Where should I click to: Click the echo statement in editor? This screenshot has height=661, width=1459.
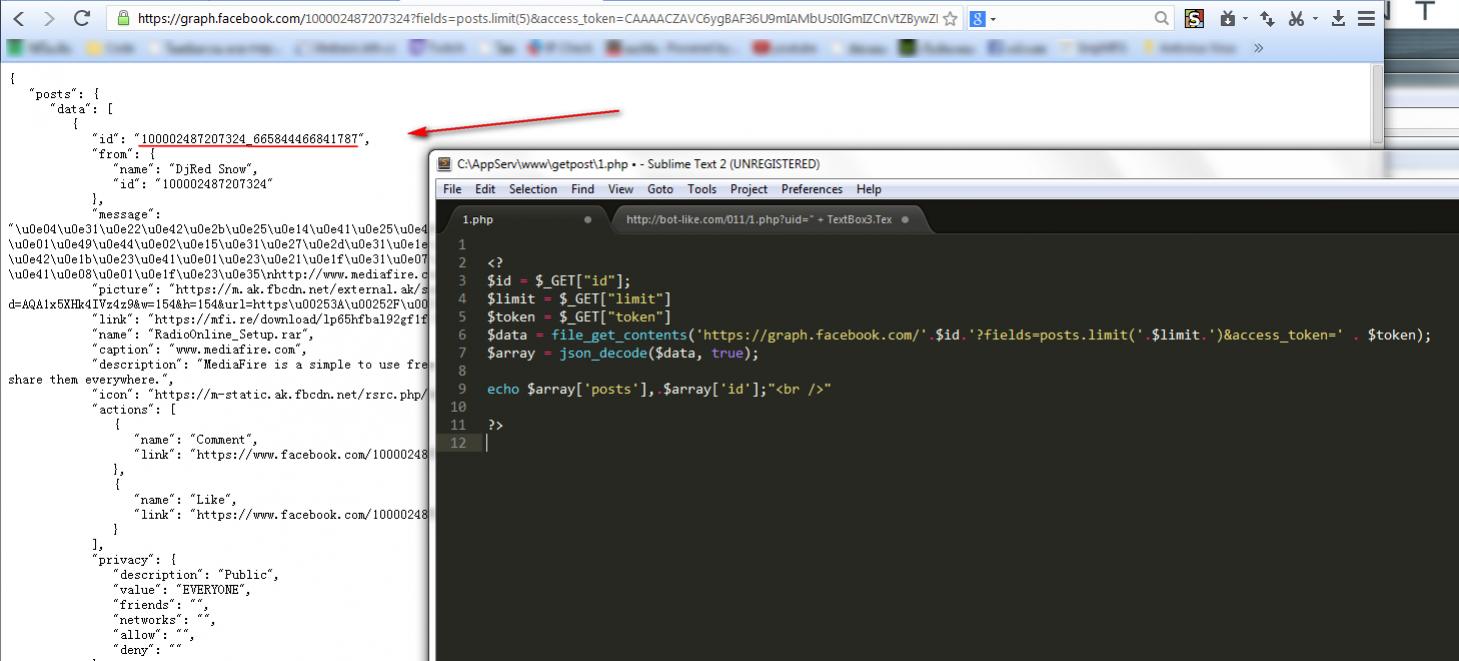pyautogui.click(x=659, y=389)
